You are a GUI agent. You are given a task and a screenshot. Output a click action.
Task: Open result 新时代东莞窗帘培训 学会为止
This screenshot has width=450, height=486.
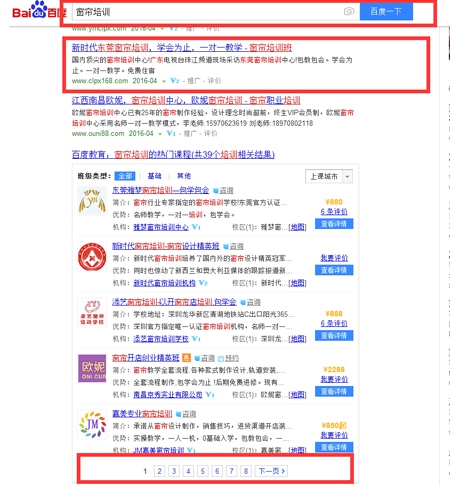click(x=182, y=48)
